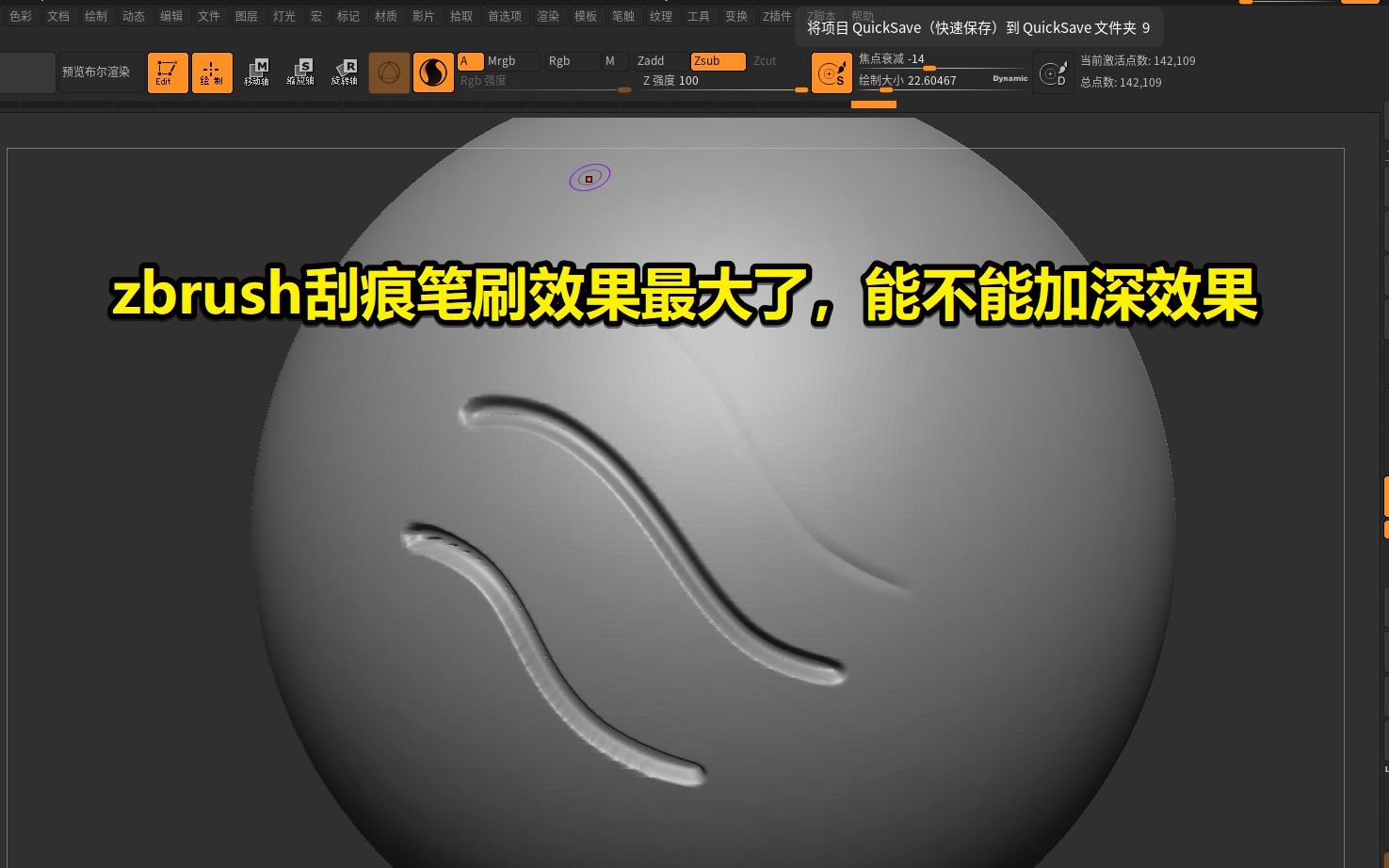The image size is (1389, 868).
Task: Toggle the Zsub sculpting mode
Action: pyautogui.click(x=718, y=60)
